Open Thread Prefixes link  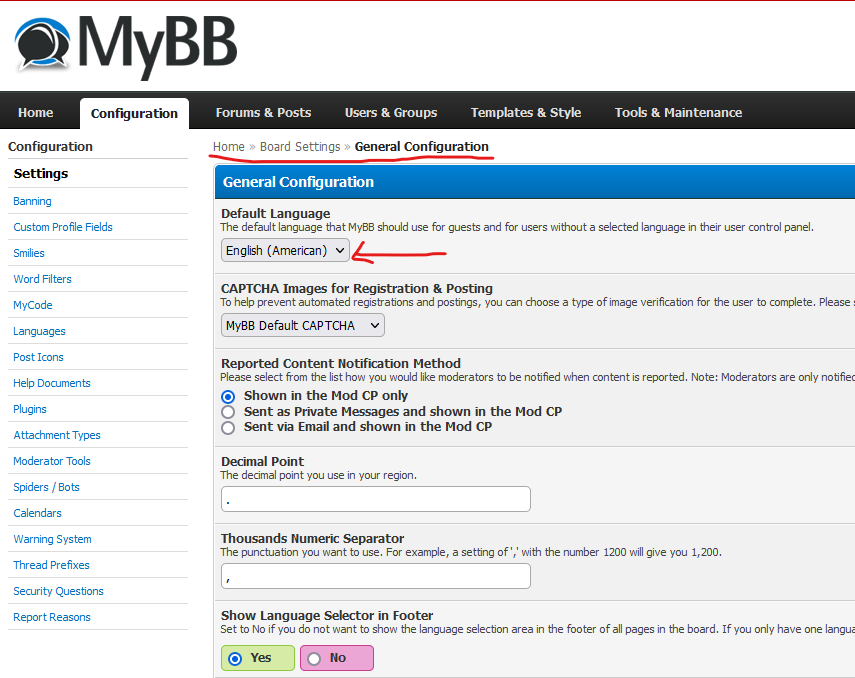click(x=51, y=565)
